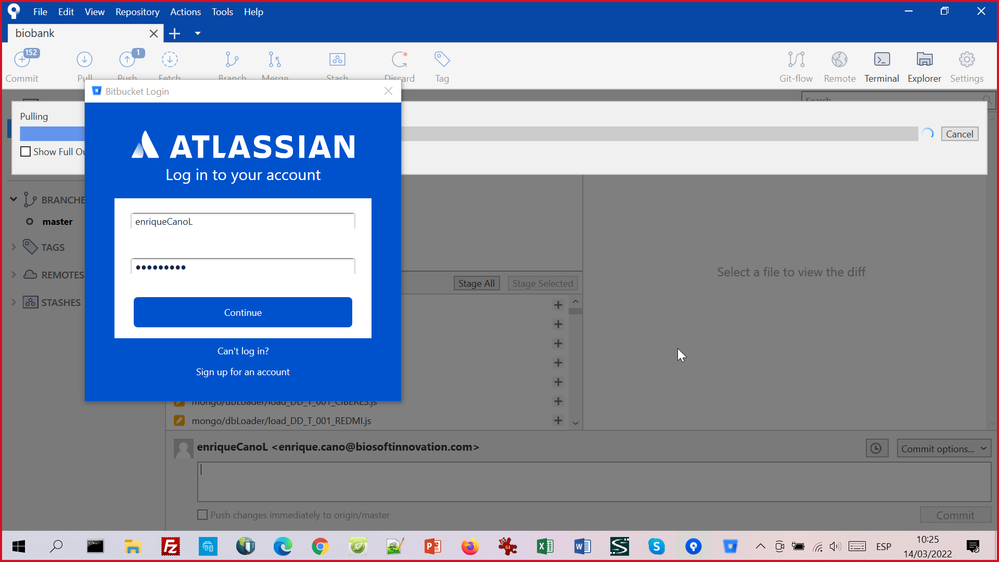Click the Can't log in? link
Image resolution: width=999 pixels, height=562 pixels.
[x=243, y=351]
